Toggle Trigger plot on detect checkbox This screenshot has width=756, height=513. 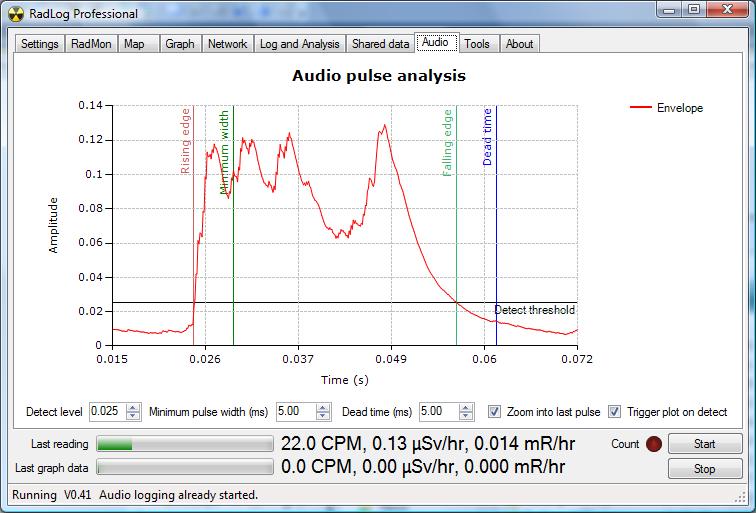point(615,412)
